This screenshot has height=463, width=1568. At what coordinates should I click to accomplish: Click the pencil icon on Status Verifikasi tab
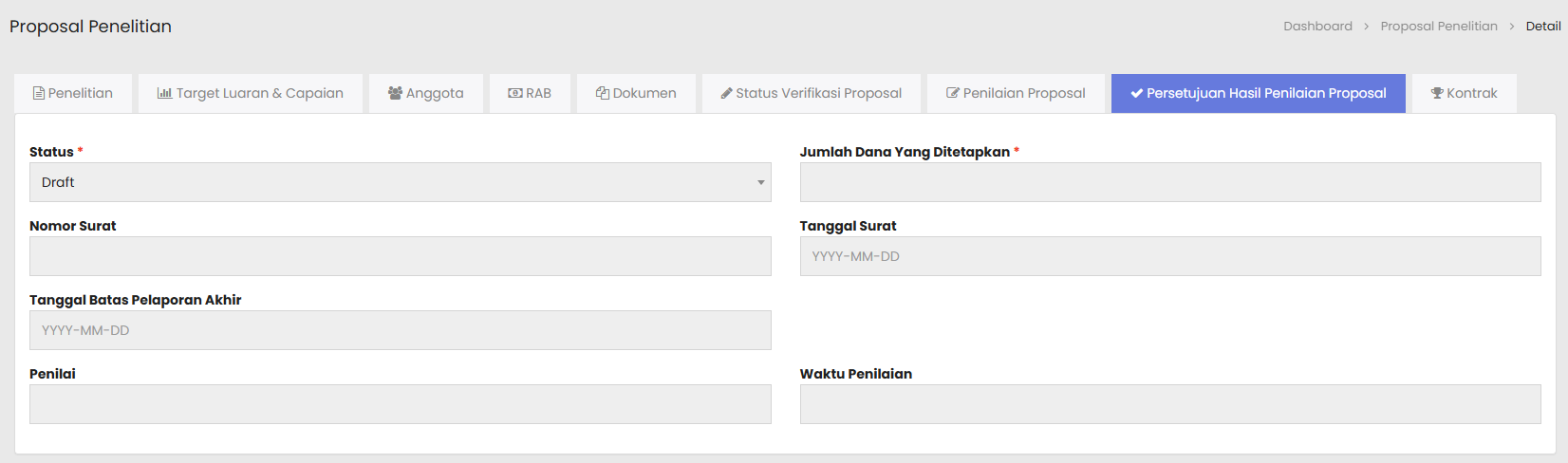[x=726, y=93]
